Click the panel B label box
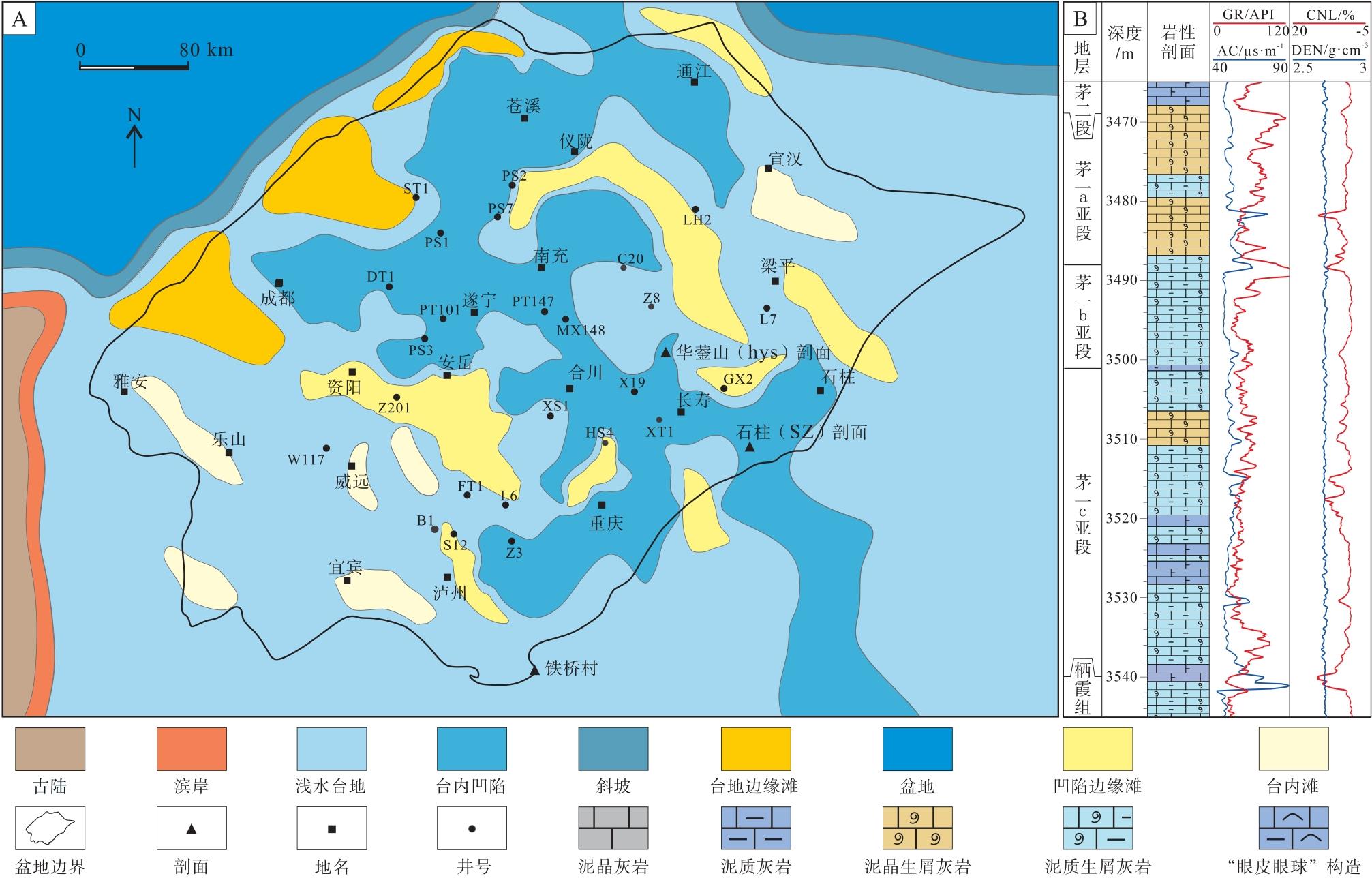This screenshot has width=1372, height=878. pyautogui.click(x=1081, y=20)
